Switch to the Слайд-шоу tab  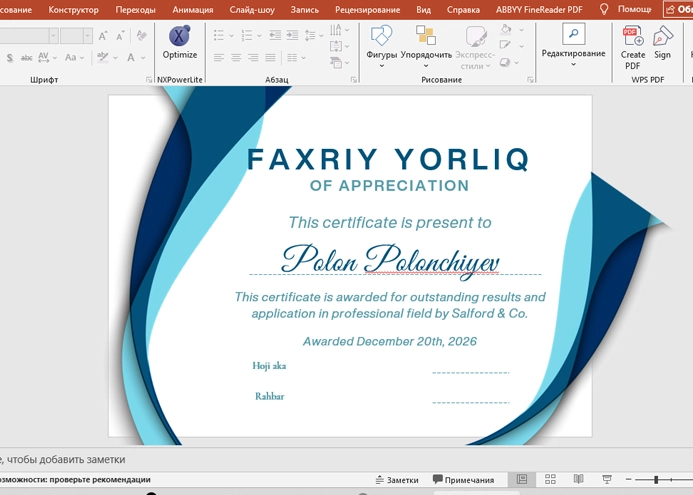pos(252,9)
